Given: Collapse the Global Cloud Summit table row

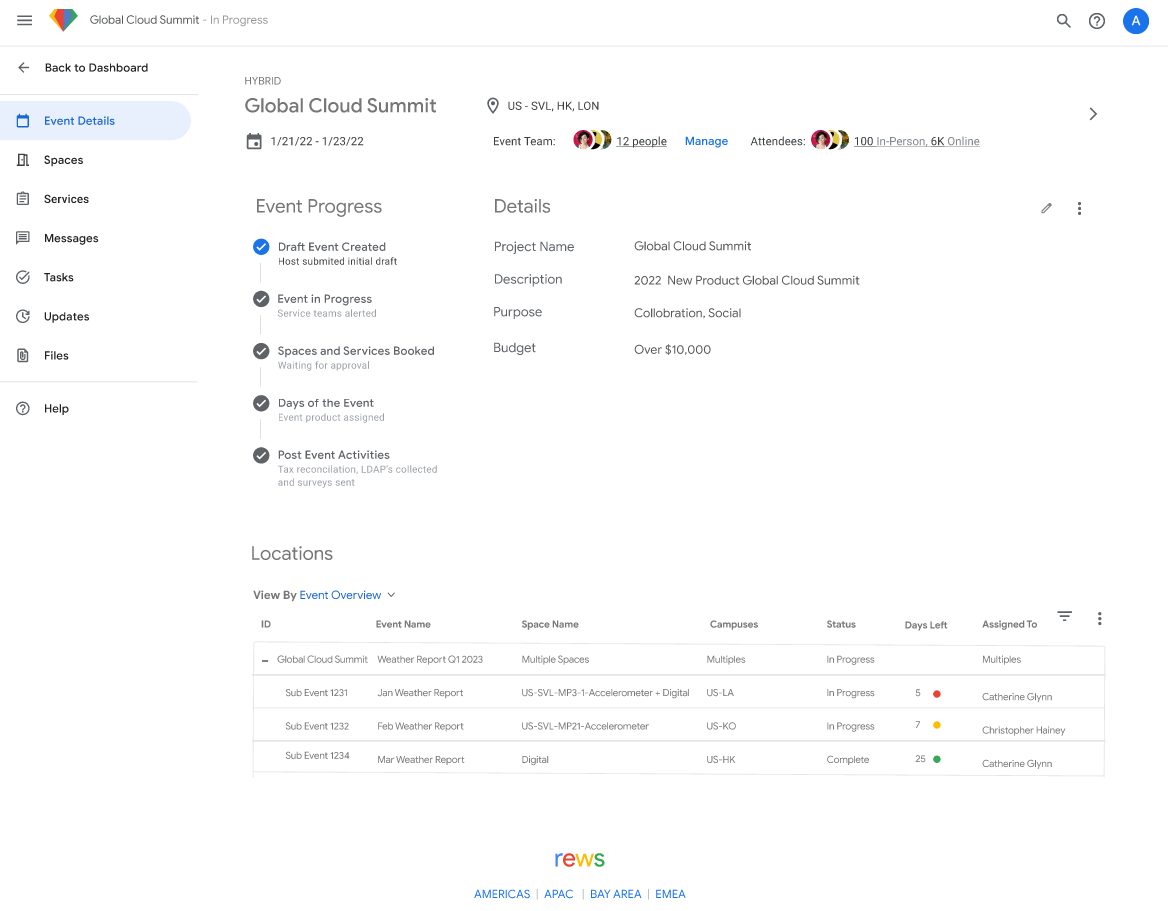Looking at the screenshot, I should coord(265,660).
